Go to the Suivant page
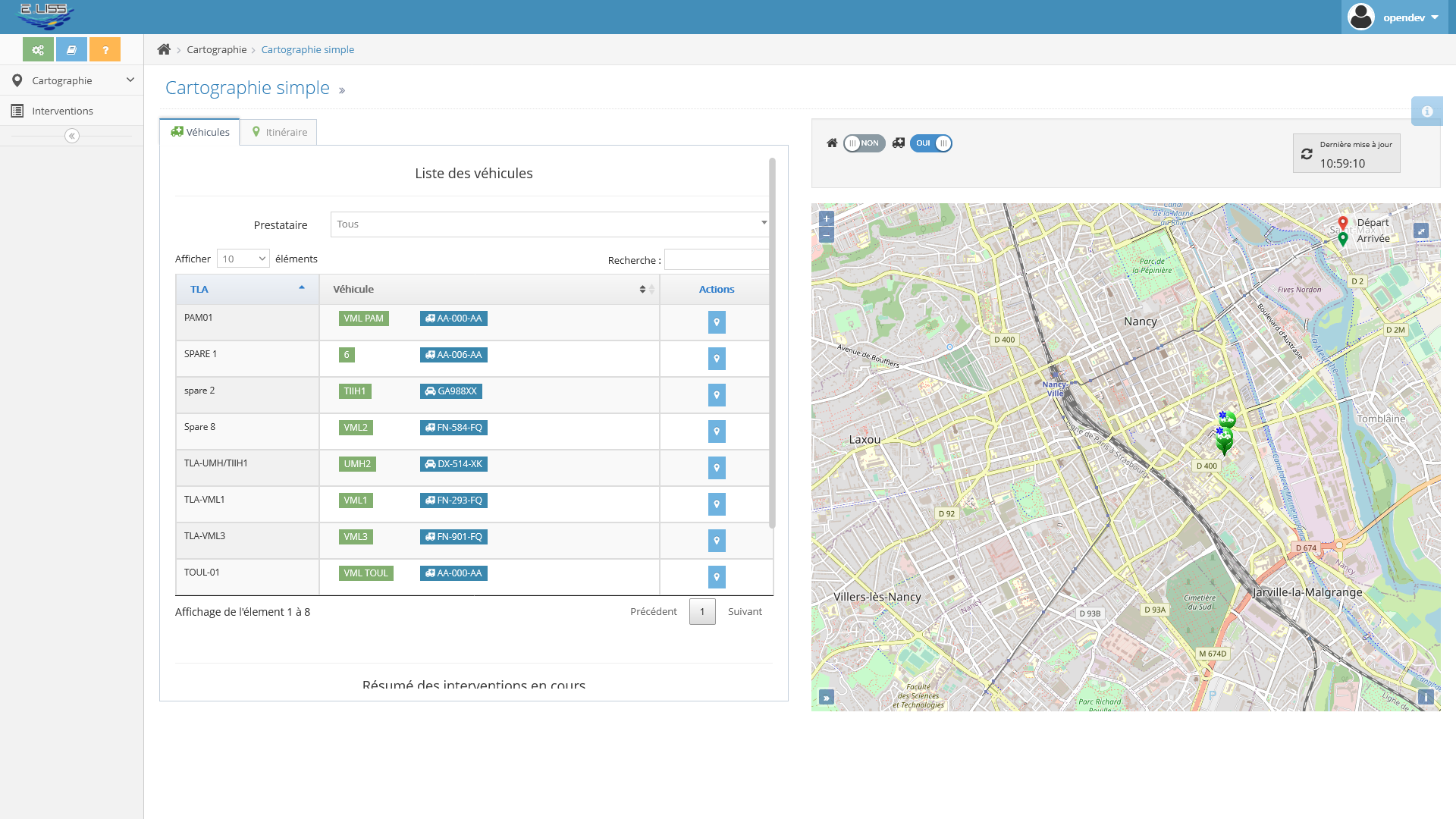 [x=744, y=611]
